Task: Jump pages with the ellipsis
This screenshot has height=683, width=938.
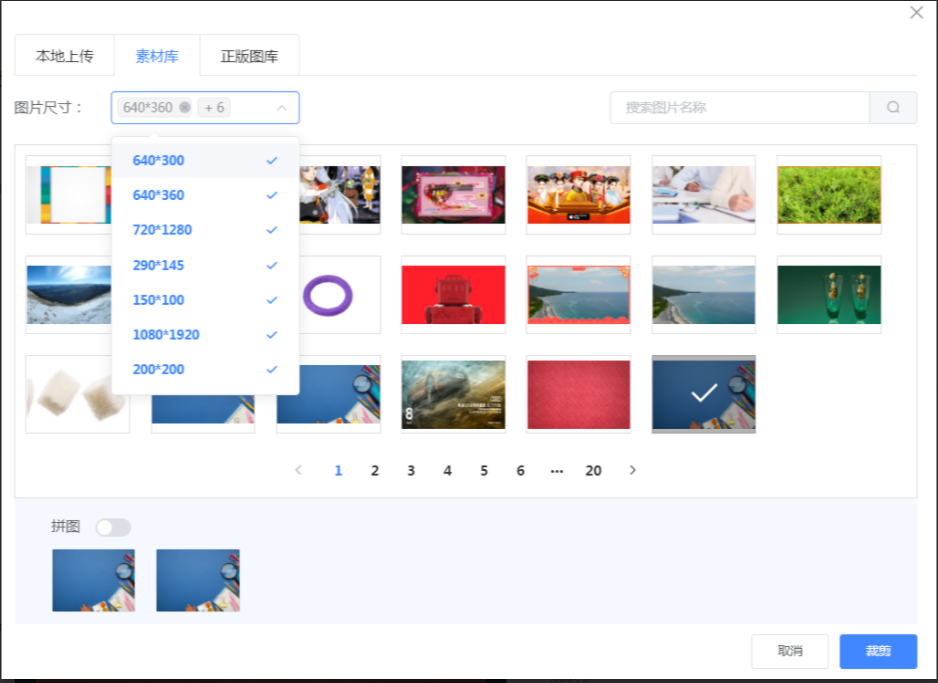Action: [556, 471]
